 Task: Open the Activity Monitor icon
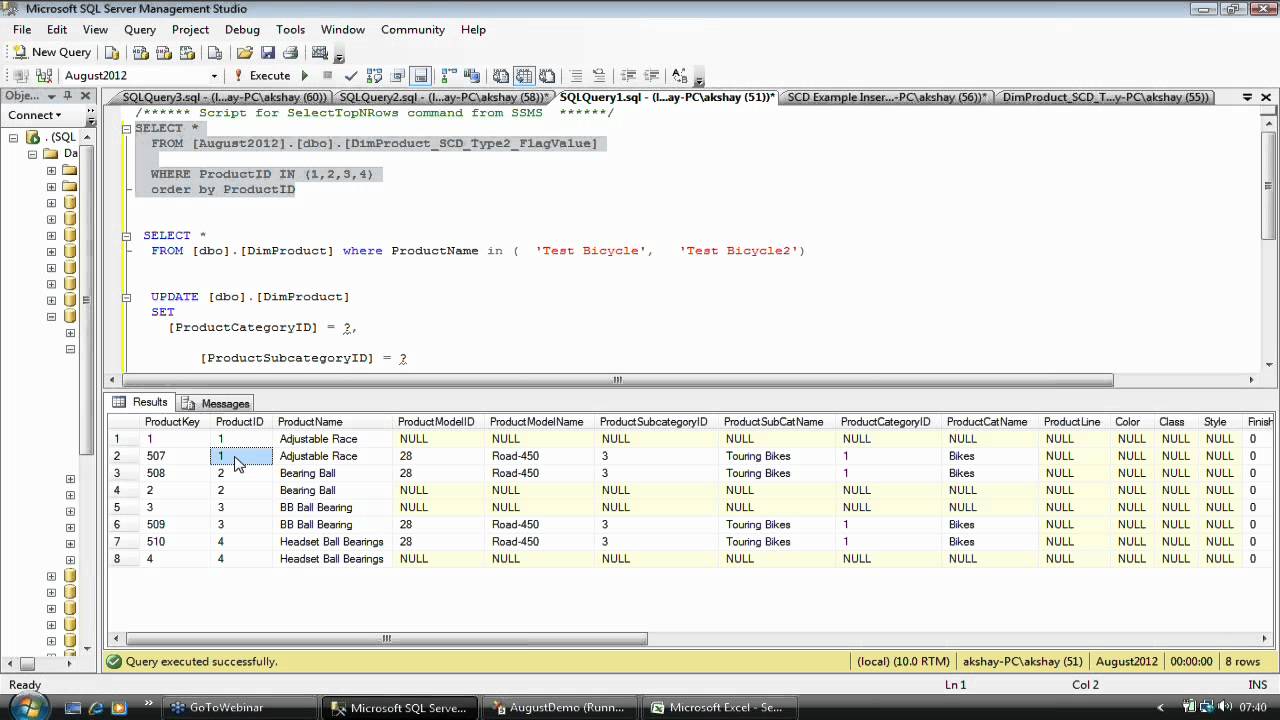point(320,52)
